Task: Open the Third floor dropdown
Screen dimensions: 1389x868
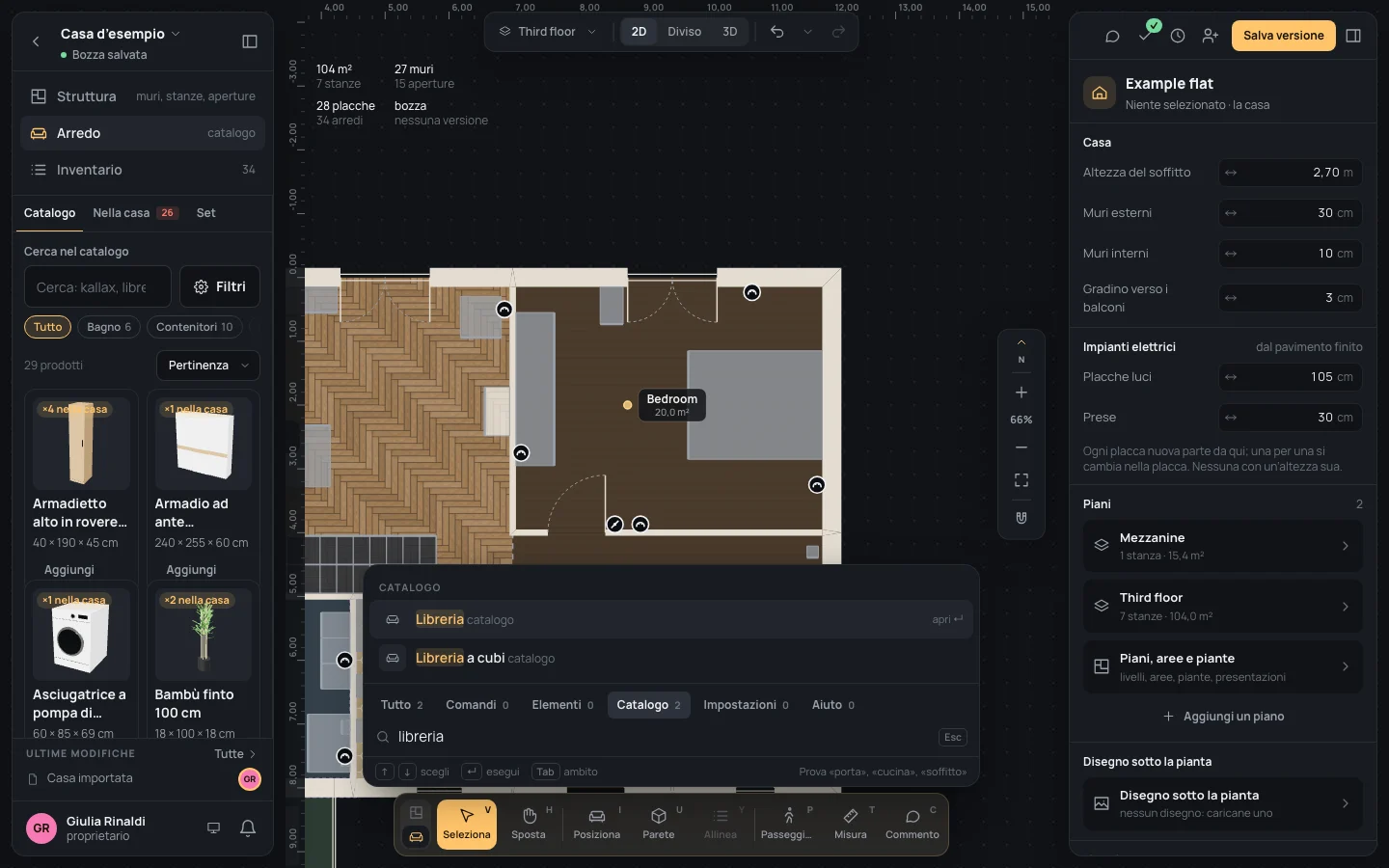Action: [x=547, y=32]
